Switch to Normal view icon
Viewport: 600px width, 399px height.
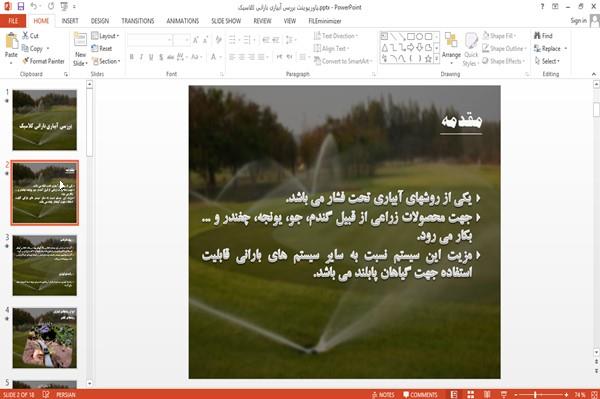pos(454,395)
